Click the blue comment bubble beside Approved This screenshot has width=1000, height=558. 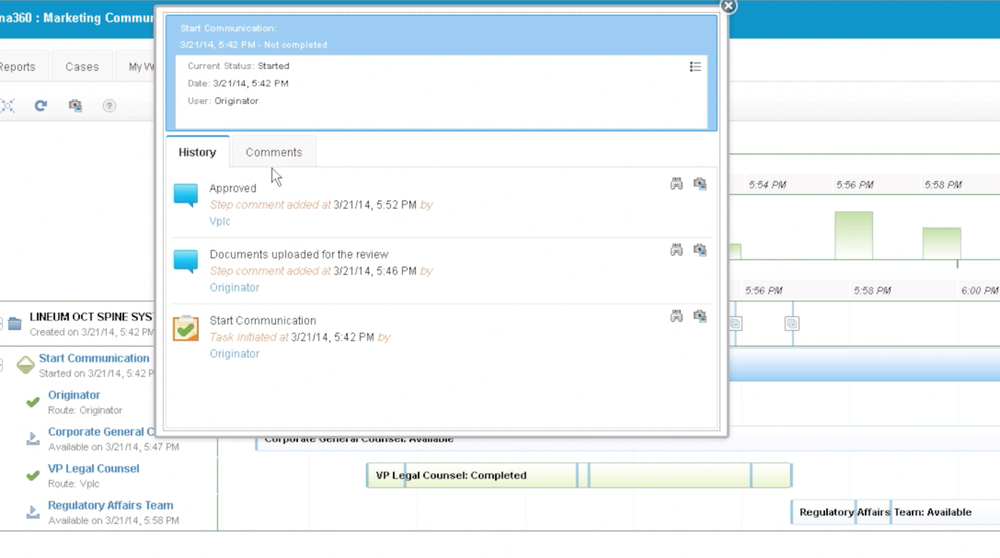tap(186, 196)
